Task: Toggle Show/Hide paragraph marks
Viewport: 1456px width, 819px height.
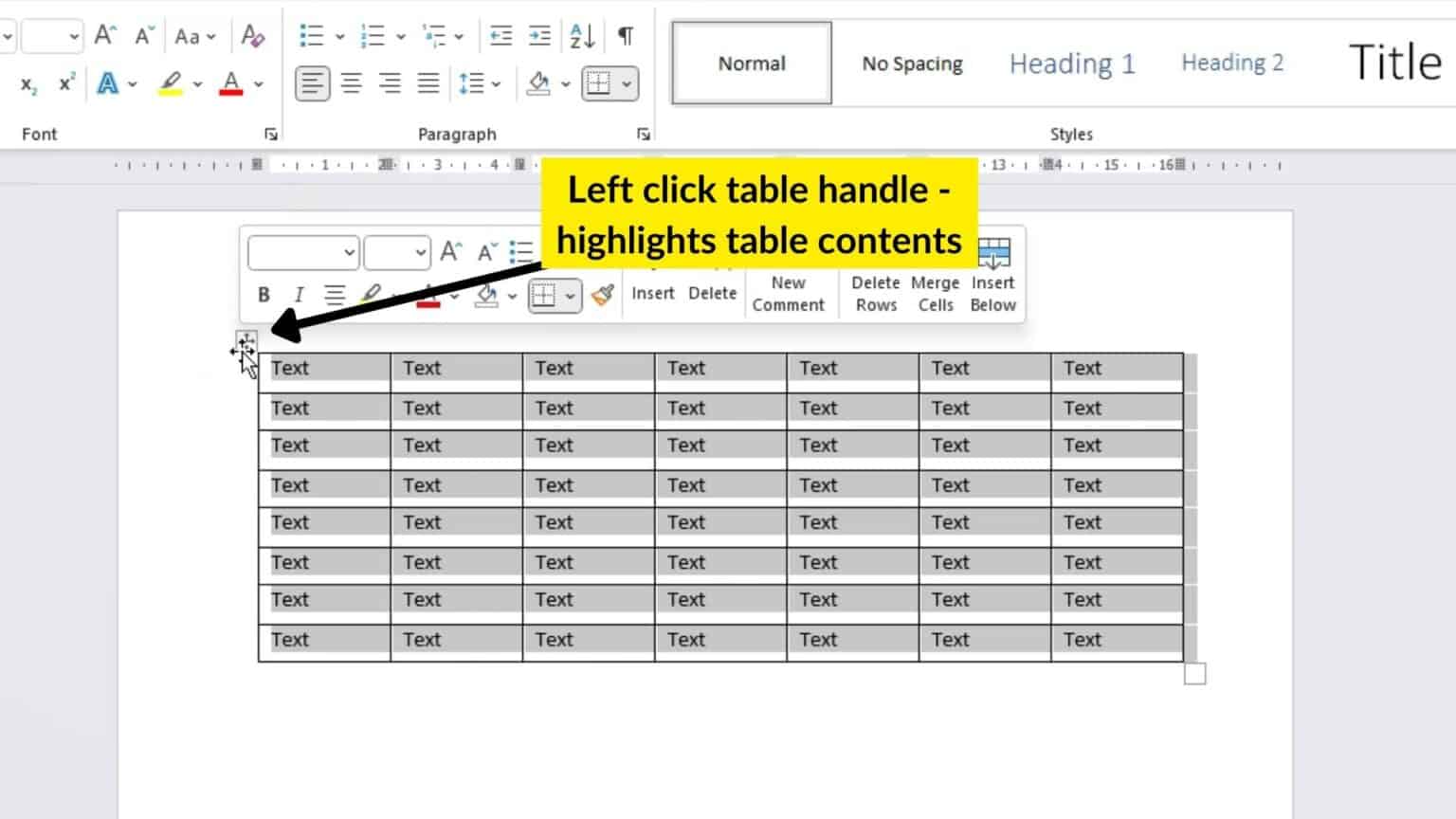Action: click(x=623, y=35)
